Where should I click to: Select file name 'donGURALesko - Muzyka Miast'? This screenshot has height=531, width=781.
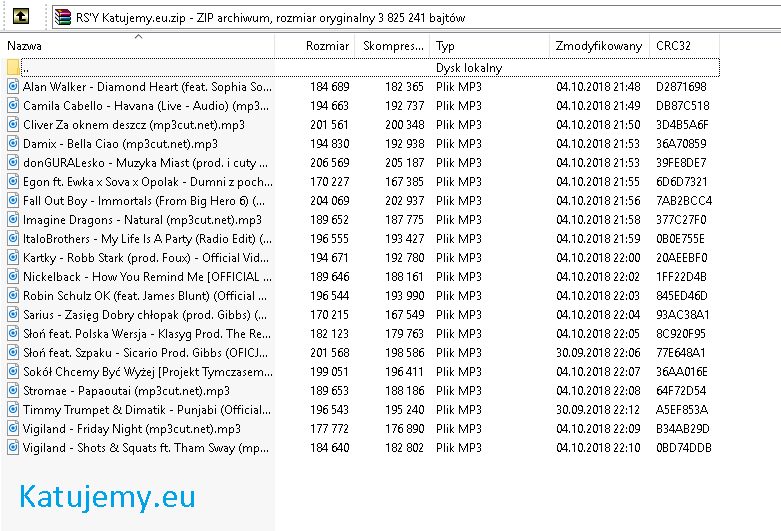[x=145, y=162]
